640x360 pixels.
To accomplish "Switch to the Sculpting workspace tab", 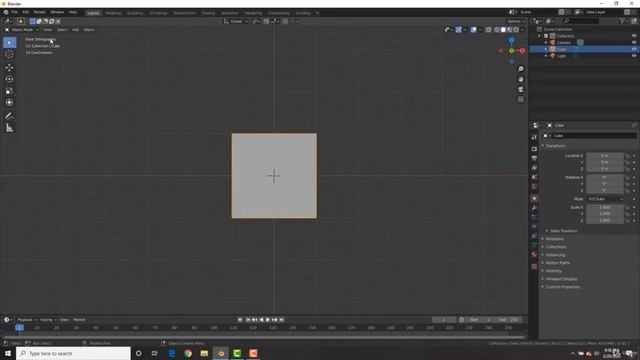I will point(135,13).
